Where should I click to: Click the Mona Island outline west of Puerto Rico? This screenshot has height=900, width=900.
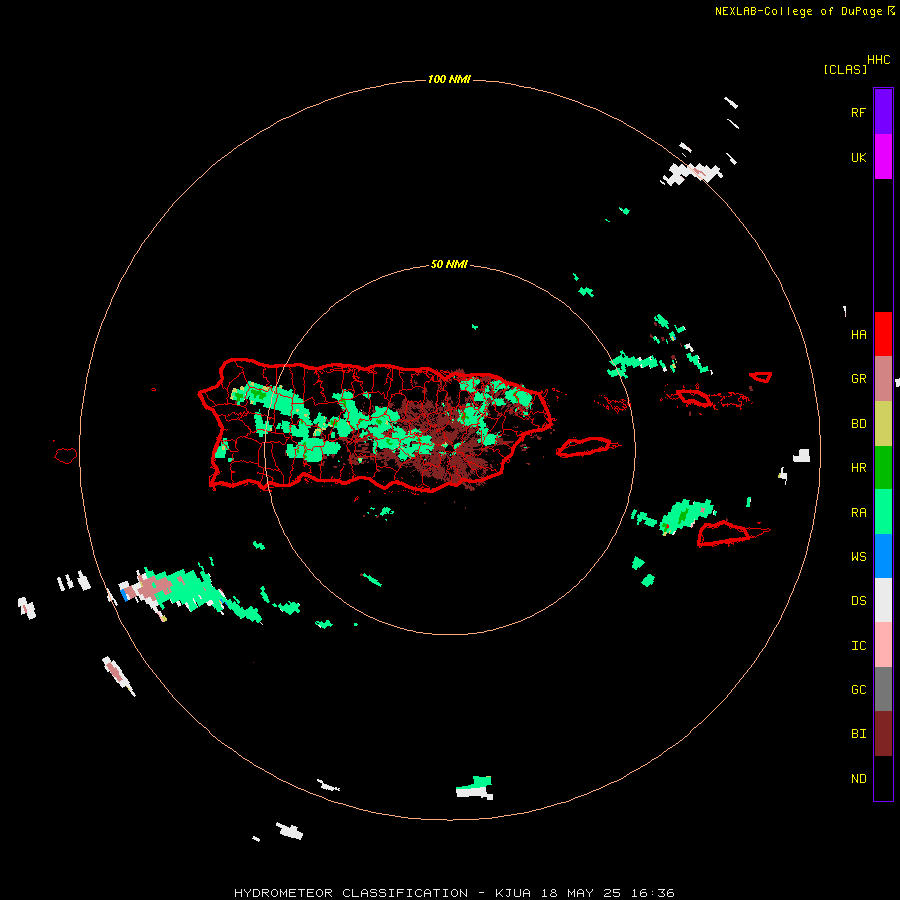click(x=66, y=455)
